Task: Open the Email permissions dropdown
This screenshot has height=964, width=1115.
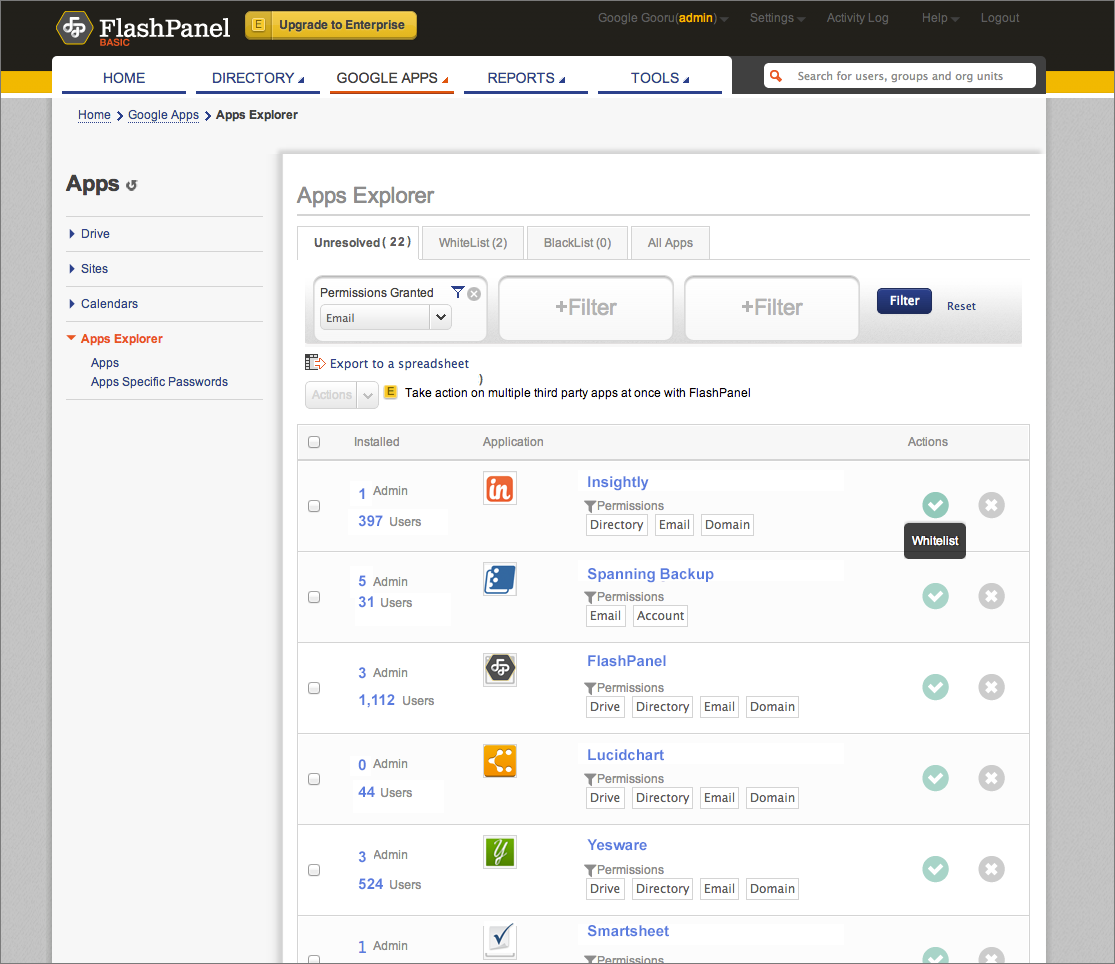Action: pyautogui.click(x=385, y=317)
